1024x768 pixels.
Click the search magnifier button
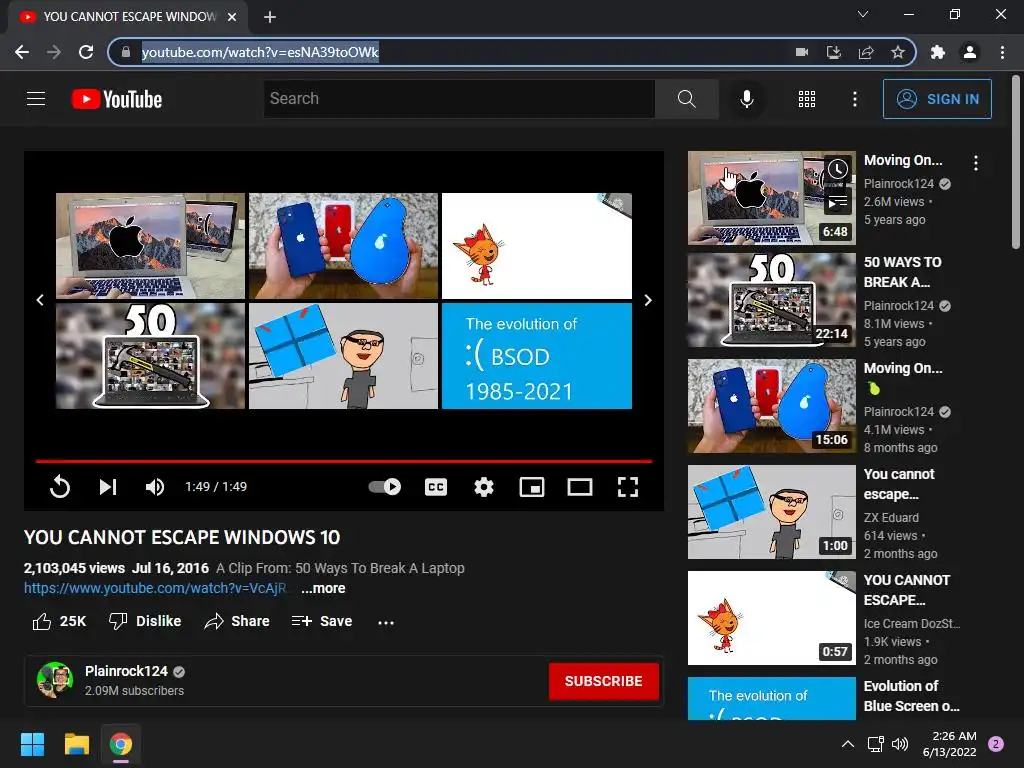tap(686, 99)
